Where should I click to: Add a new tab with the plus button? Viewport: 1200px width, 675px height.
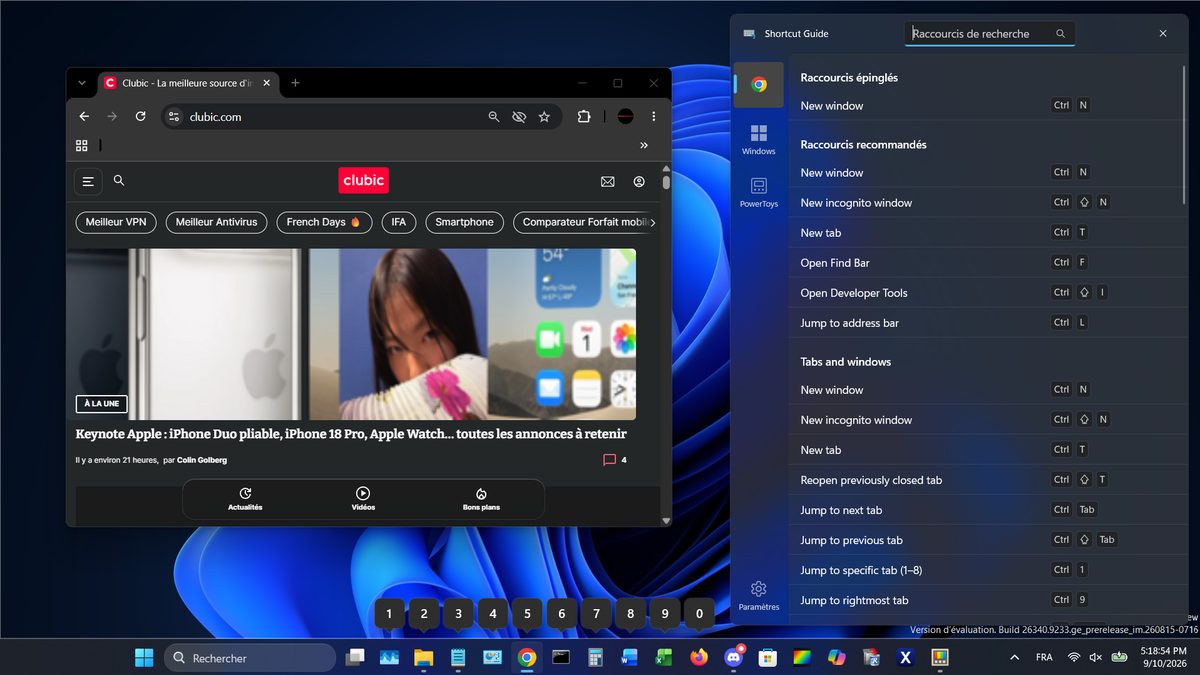pos(295,83)
